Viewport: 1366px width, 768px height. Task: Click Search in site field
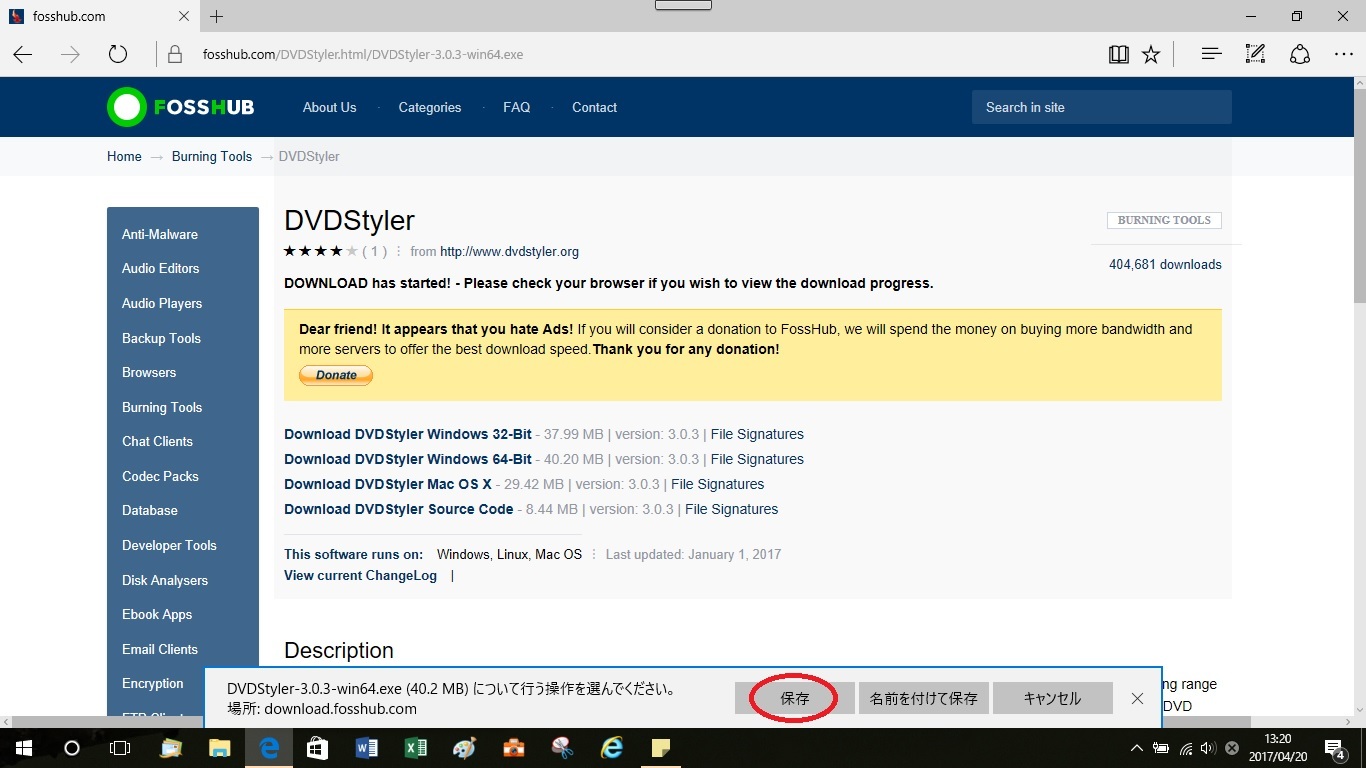(1102, 107)
